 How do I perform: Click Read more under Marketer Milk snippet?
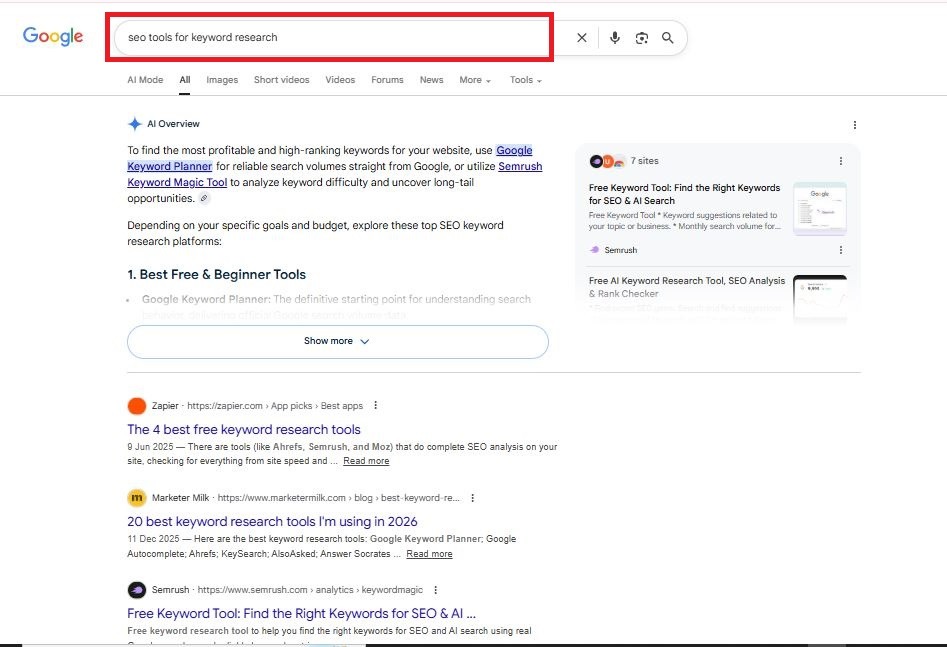click(x=429, y=554)
